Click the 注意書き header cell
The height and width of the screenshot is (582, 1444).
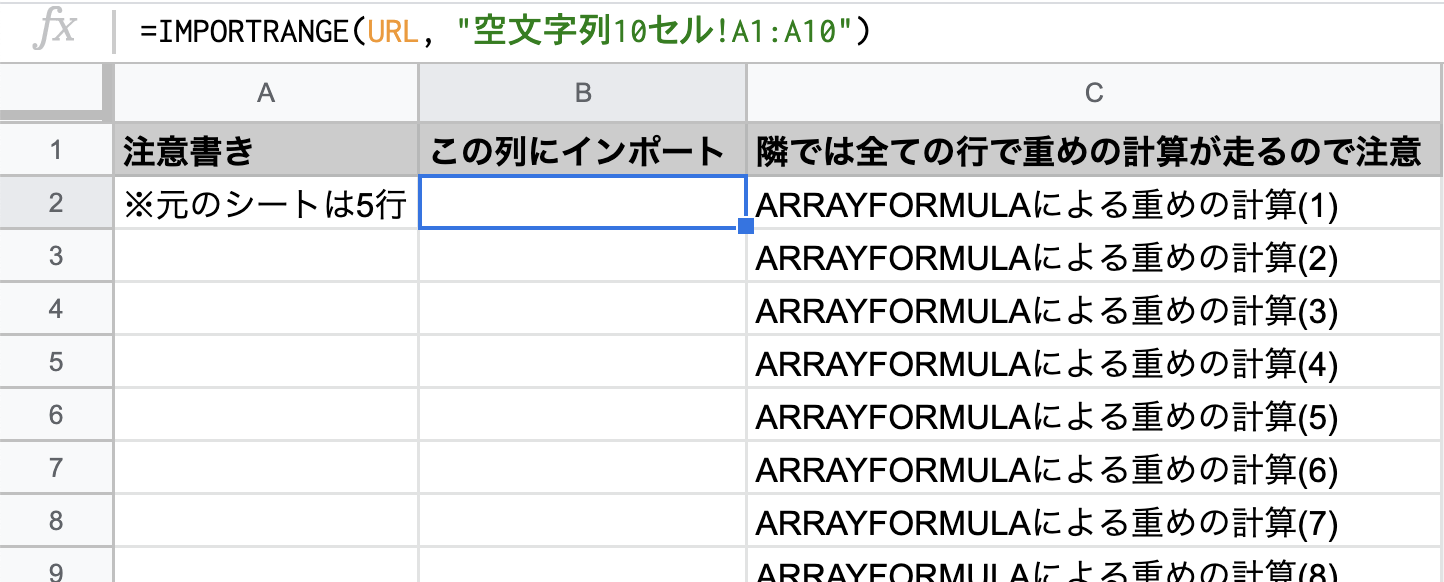pos(265,147)
